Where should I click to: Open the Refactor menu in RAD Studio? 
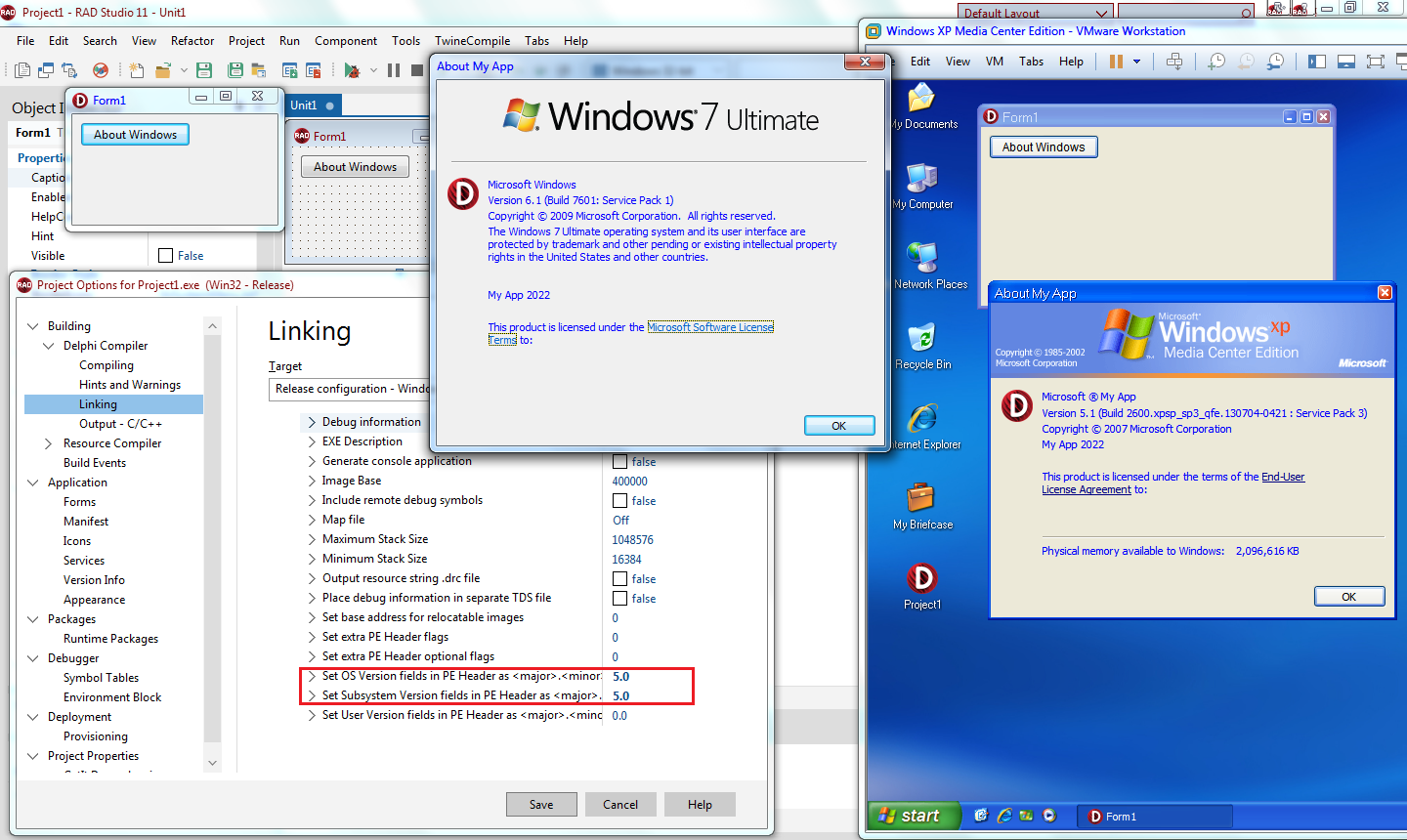tap(192, 41)
